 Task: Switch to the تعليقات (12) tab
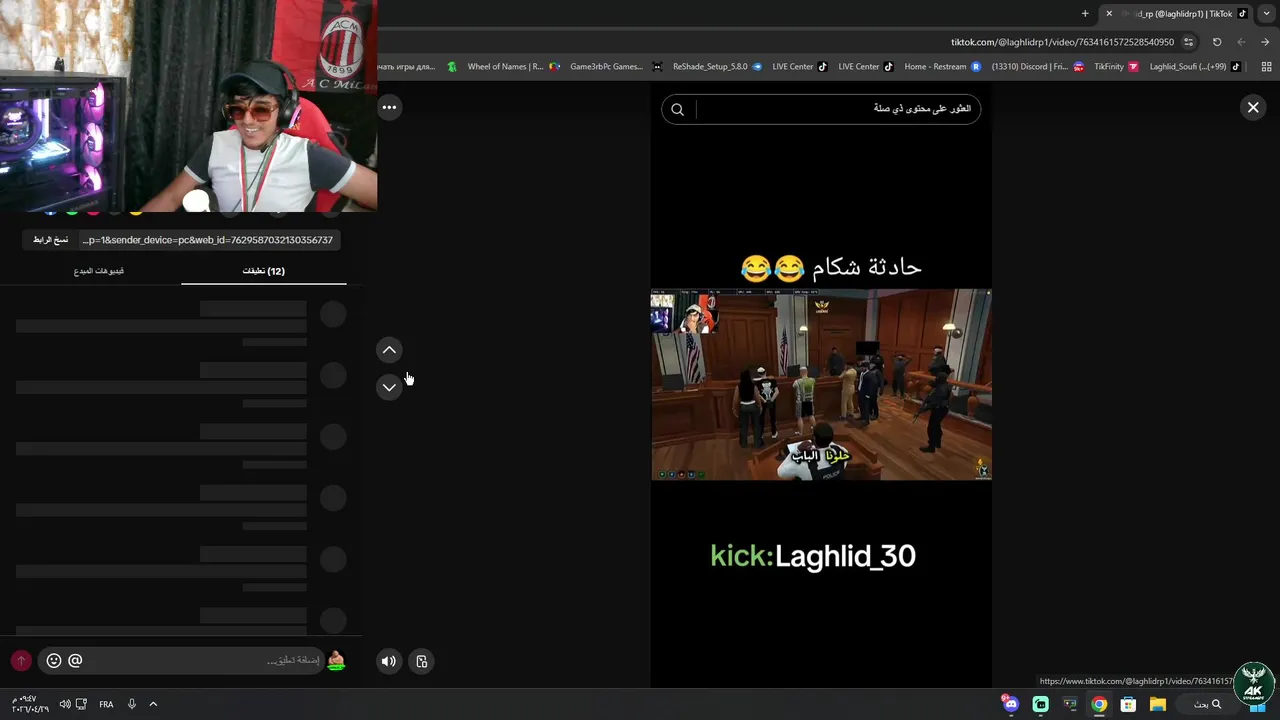(264, 271)
